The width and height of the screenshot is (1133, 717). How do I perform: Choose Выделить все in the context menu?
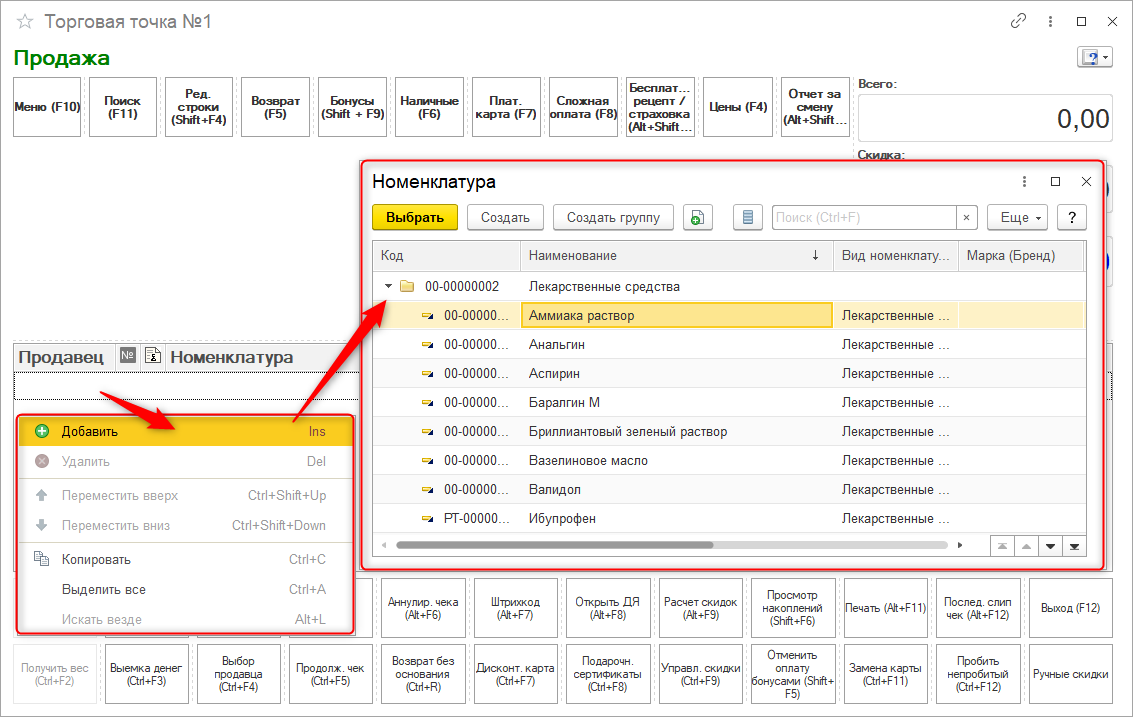pyautogui.click(x=185, y=590)
